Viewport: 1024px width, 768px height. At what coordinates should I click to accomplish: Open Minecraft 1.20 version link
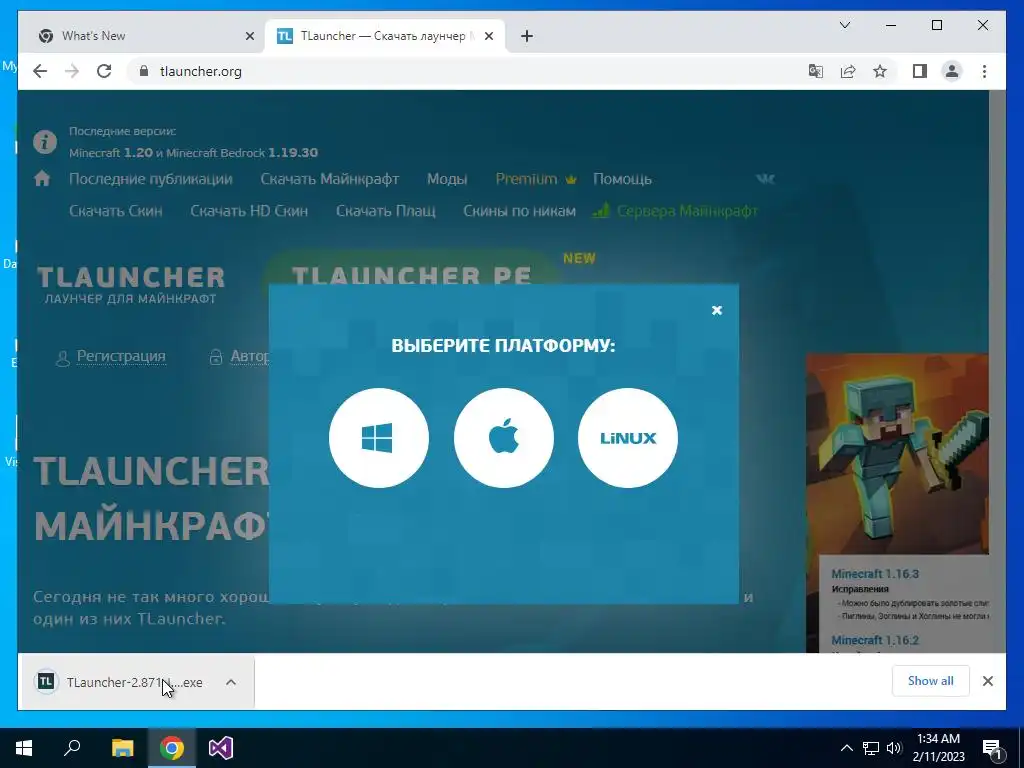tap(111, 153)
